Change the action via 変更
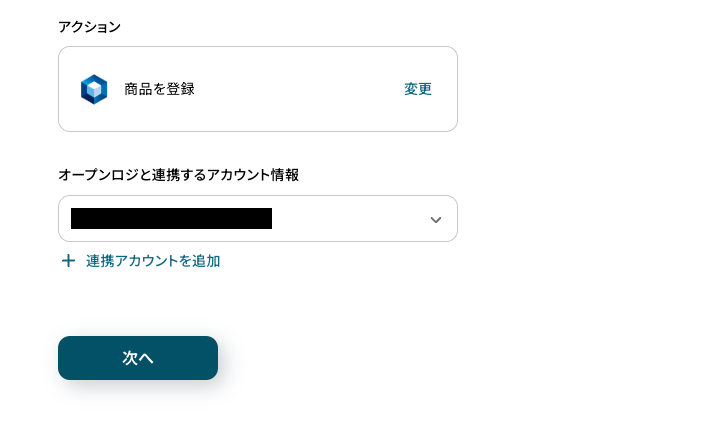The image size is (704, 434). 418,89
